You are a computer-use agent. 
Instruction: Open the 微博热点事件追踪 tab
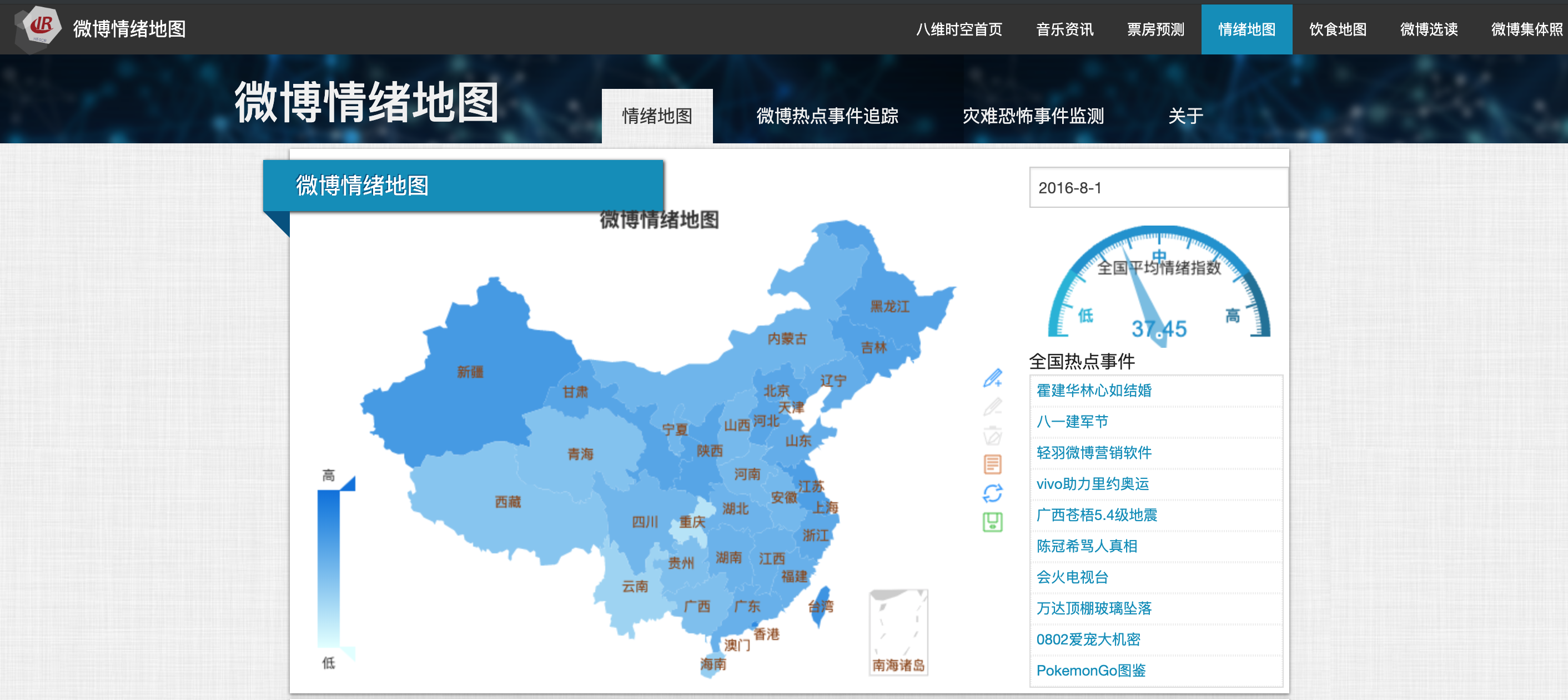[x=827, y=116]
